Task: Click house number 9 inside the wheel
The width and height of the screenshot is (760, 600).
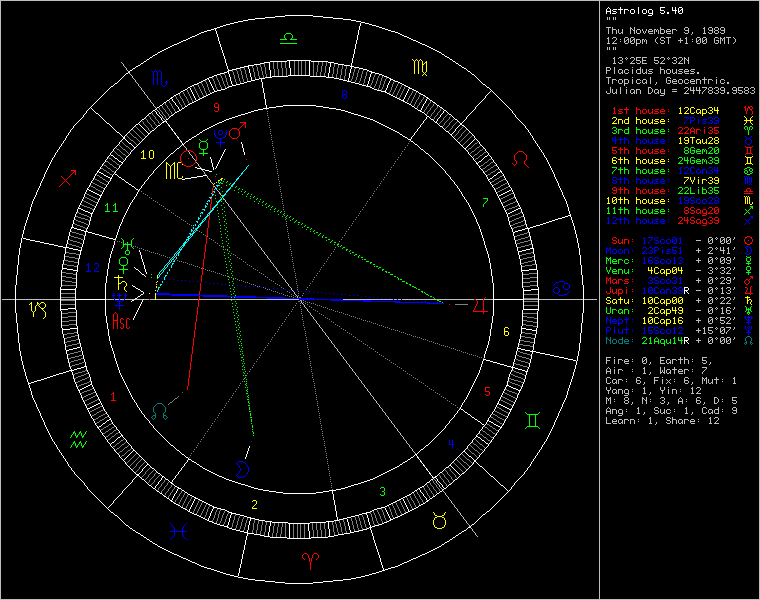Action: (x=215, y=106)
